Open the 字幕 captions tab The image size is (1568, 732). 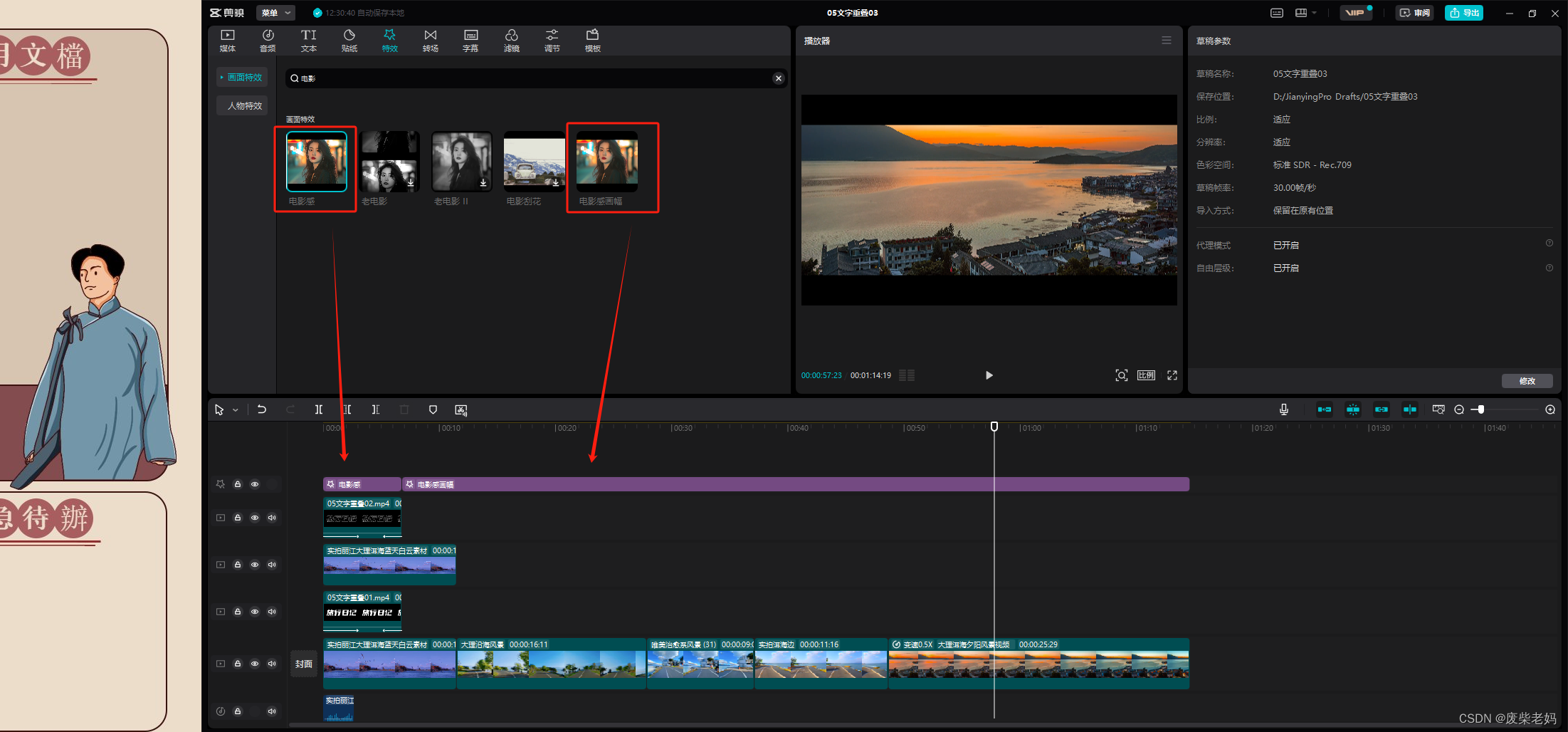[x=470, y=41]
